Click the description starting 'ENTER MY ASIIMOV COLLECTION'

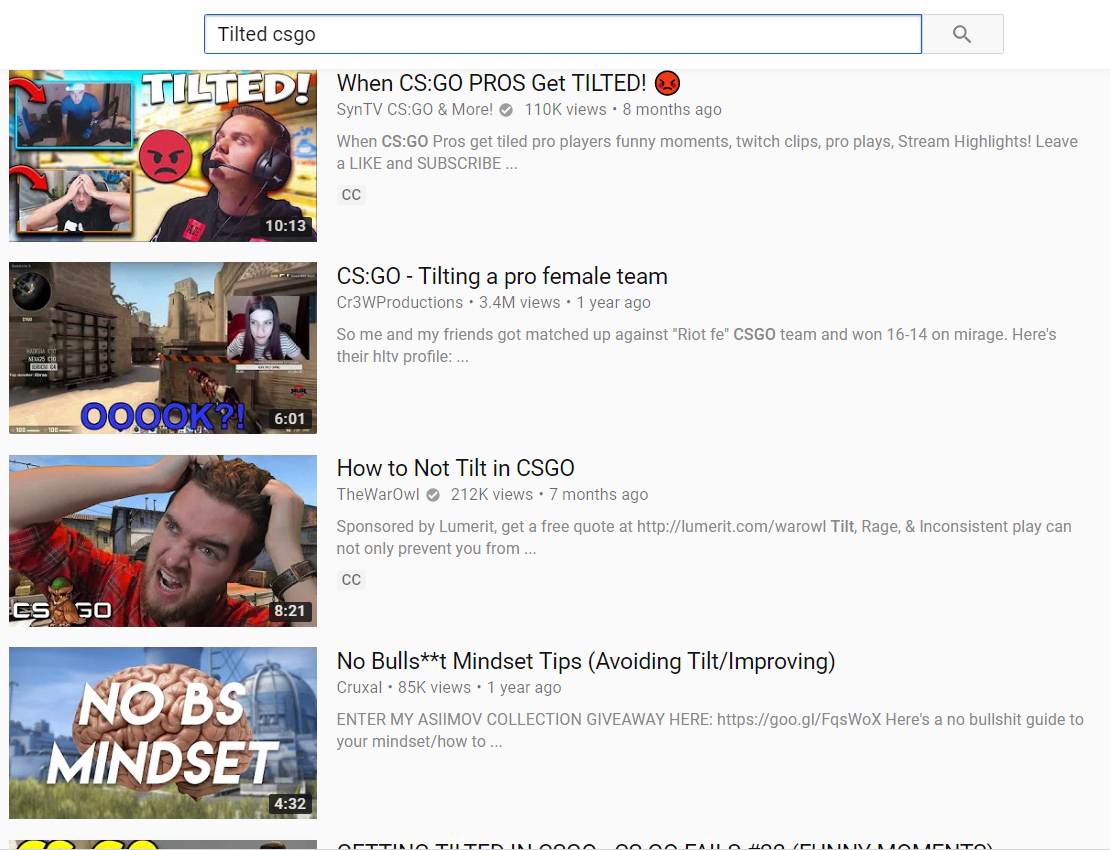(x=710, y=730)
